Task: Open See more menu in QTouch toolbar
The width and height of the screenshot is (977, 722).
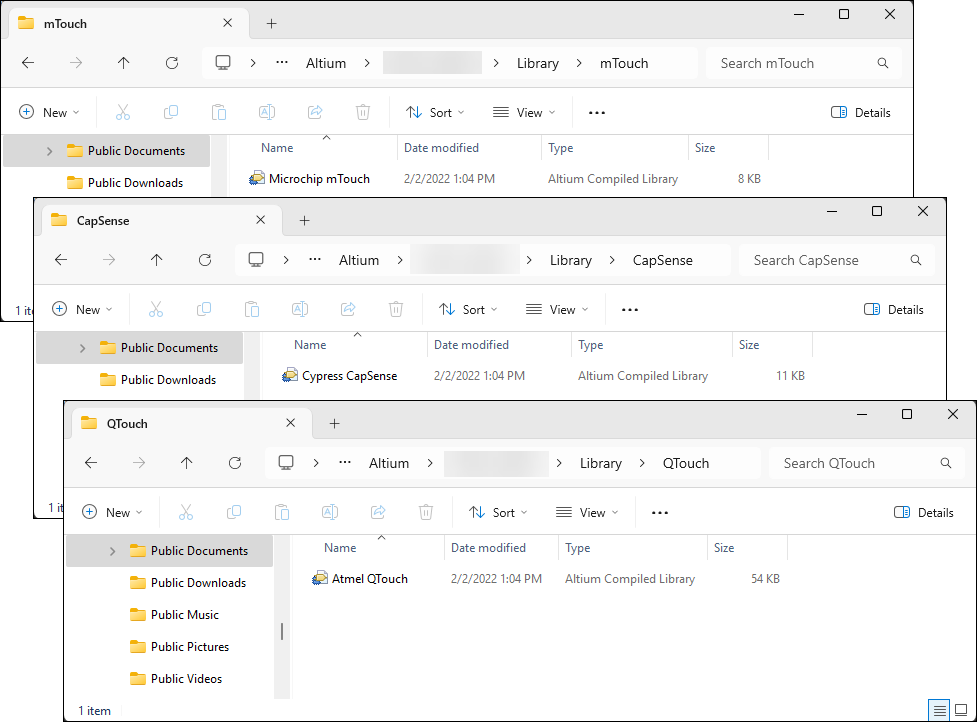Action: tap(660, 513)
